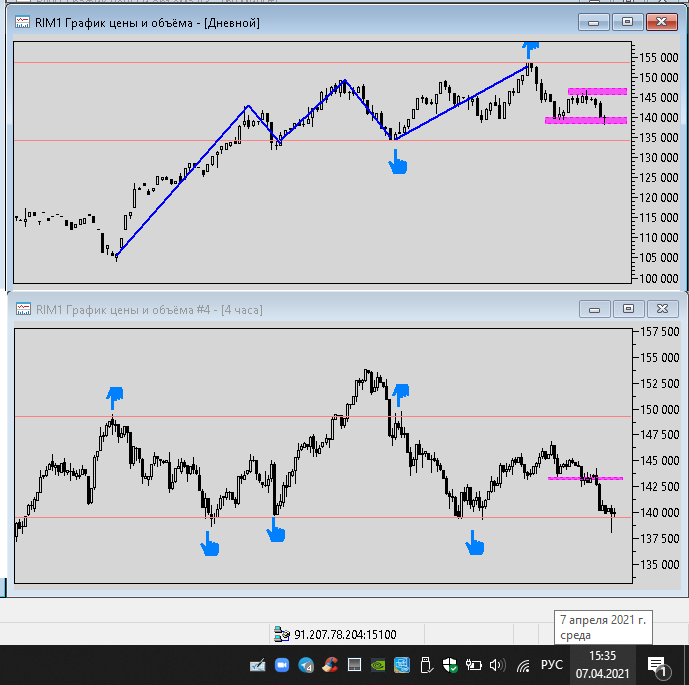
Task: Open the notification center with one alert
Action: pyautogui.click(x=659, y=667)
